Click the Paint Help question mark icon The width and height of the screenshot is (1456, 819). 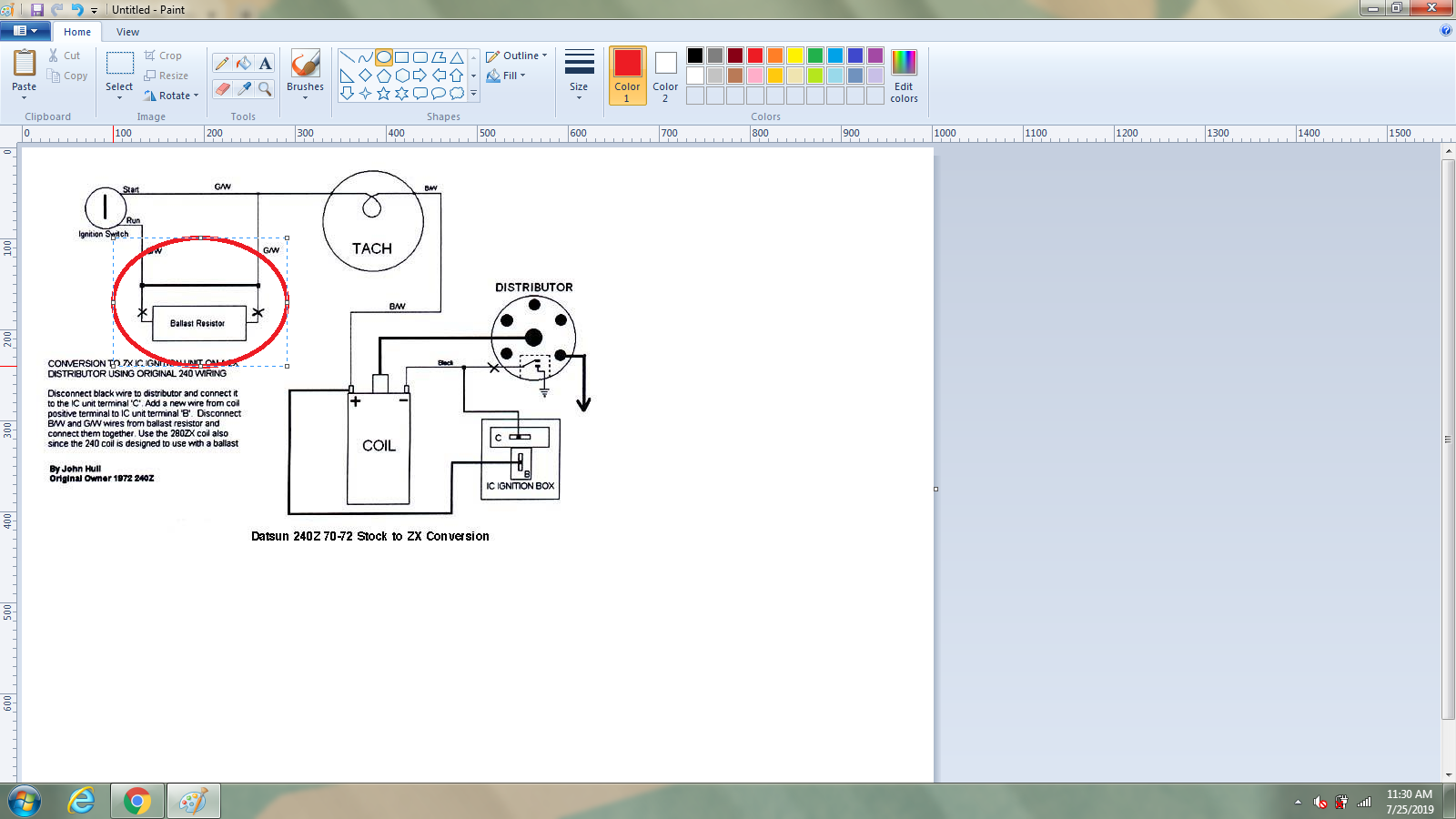[1446, 30]
